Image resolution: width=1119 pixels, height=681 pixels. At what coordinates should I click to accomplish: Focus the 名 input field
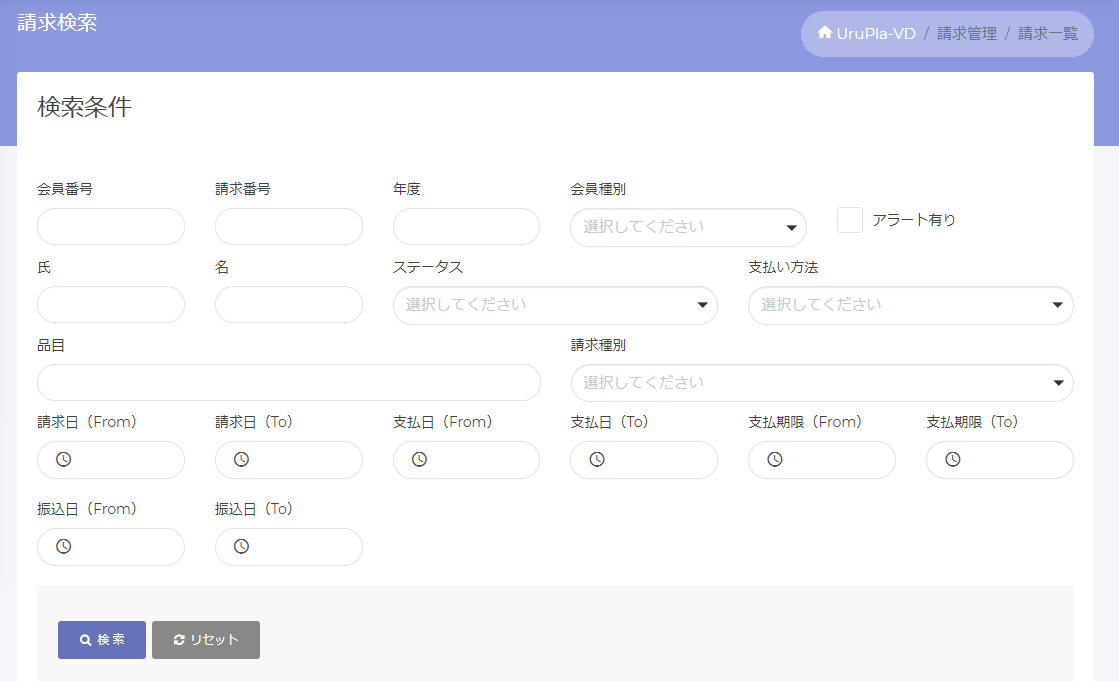288,305
